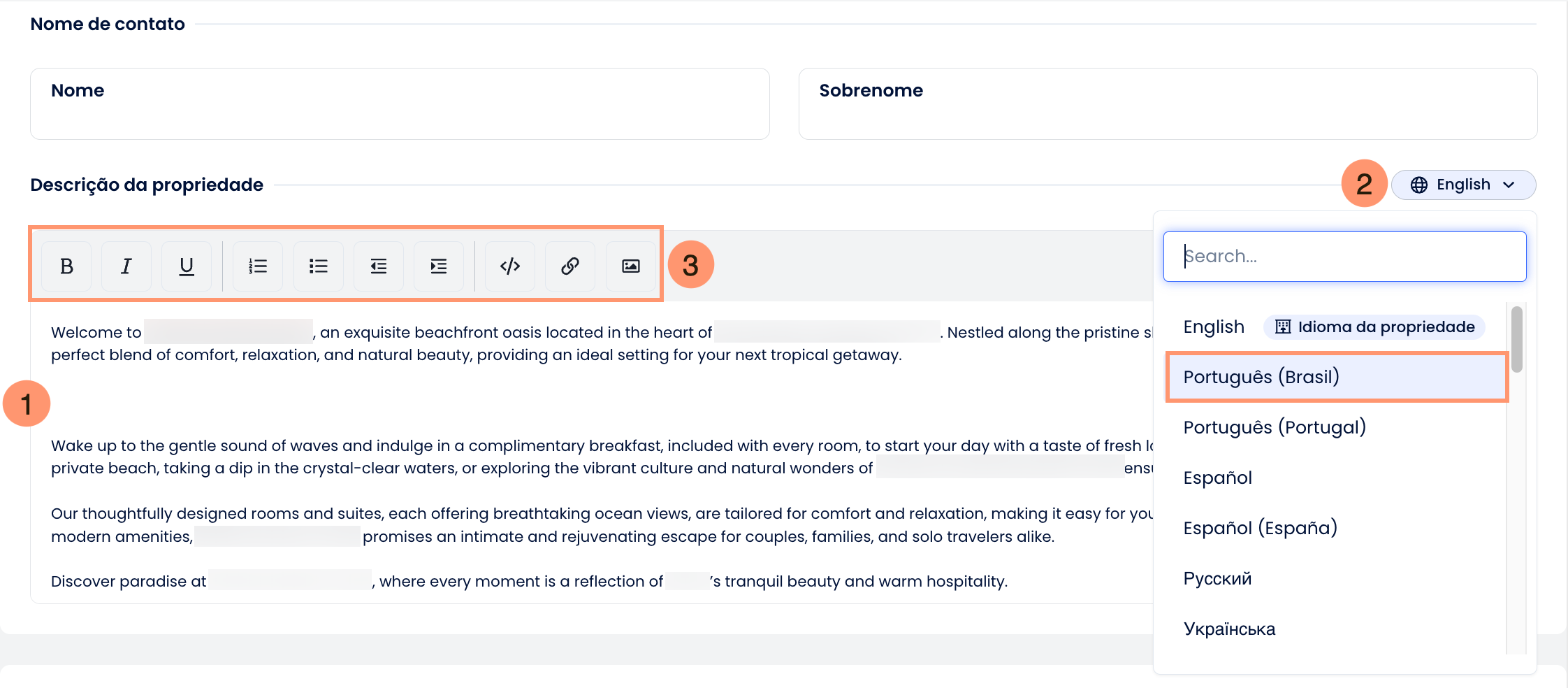This screenshot has width=1568, height=688.
Task: Click into the Nome input field
Action: (x=400, y=103)
